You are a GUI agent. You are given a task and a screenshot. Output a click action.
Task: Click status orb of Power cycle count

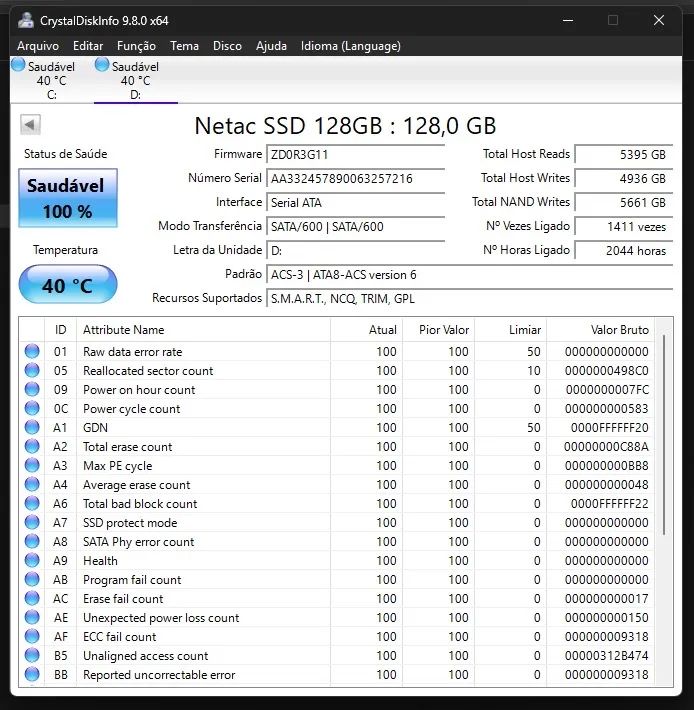(32, 408)
